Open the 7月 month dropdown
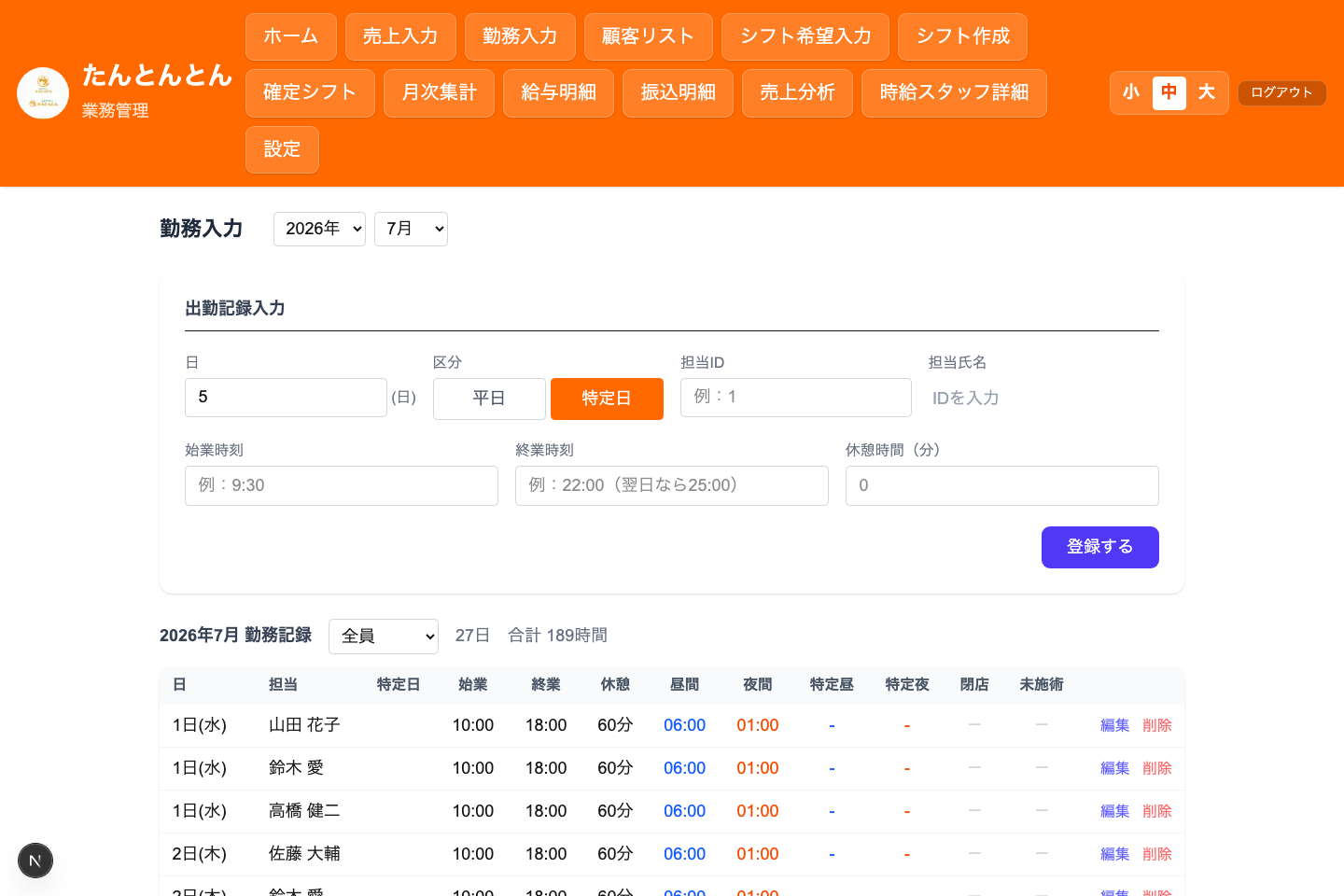This screenshot has height=896, width=1344. point(411,229)
